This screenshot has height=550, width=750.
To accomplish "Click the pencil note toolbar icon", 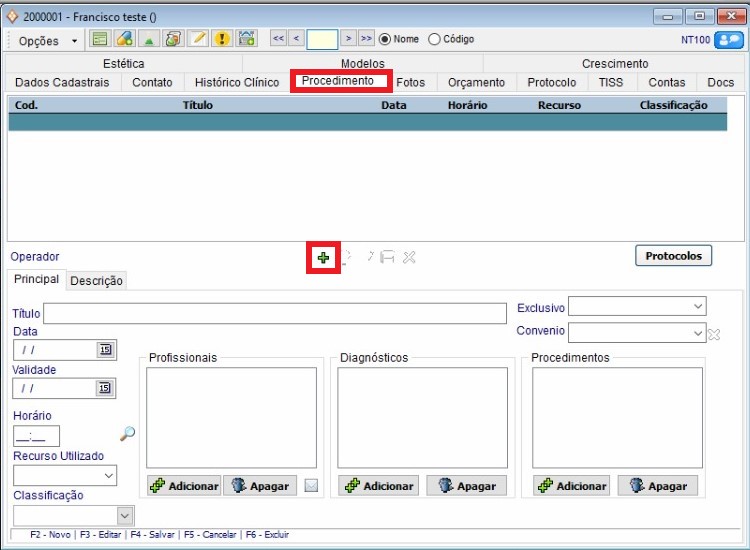I will [198, 39].
